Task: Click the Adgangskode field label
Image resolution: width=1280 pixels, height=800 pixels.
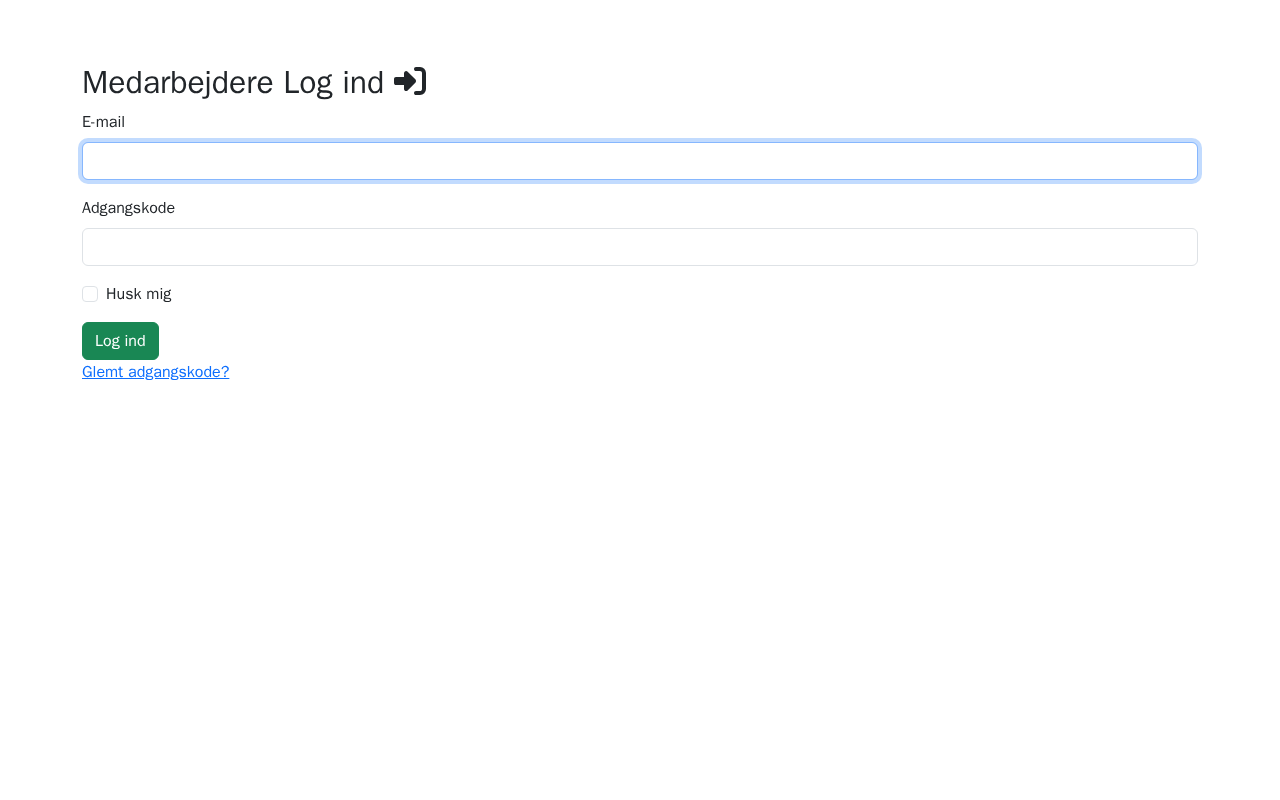Action: click(x=128, y=208)
